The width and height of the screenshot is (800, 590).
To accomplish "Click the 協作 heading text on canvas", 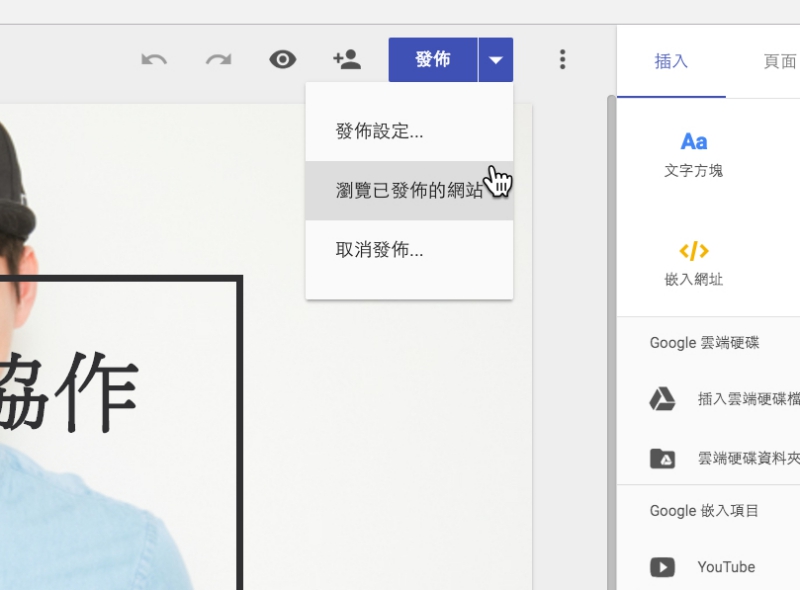I will coord(68,392).
